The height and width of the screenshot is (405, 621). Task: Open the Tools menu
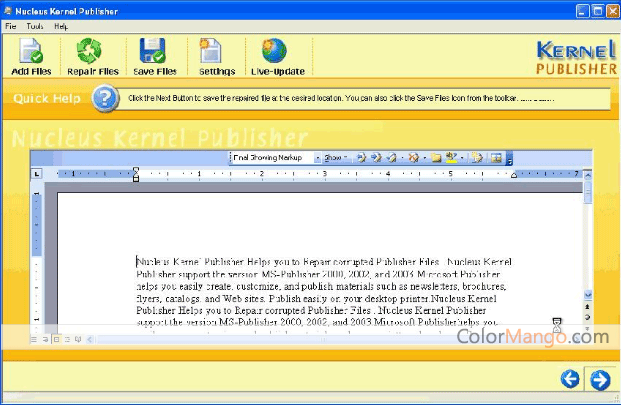[x=35, y=25]
